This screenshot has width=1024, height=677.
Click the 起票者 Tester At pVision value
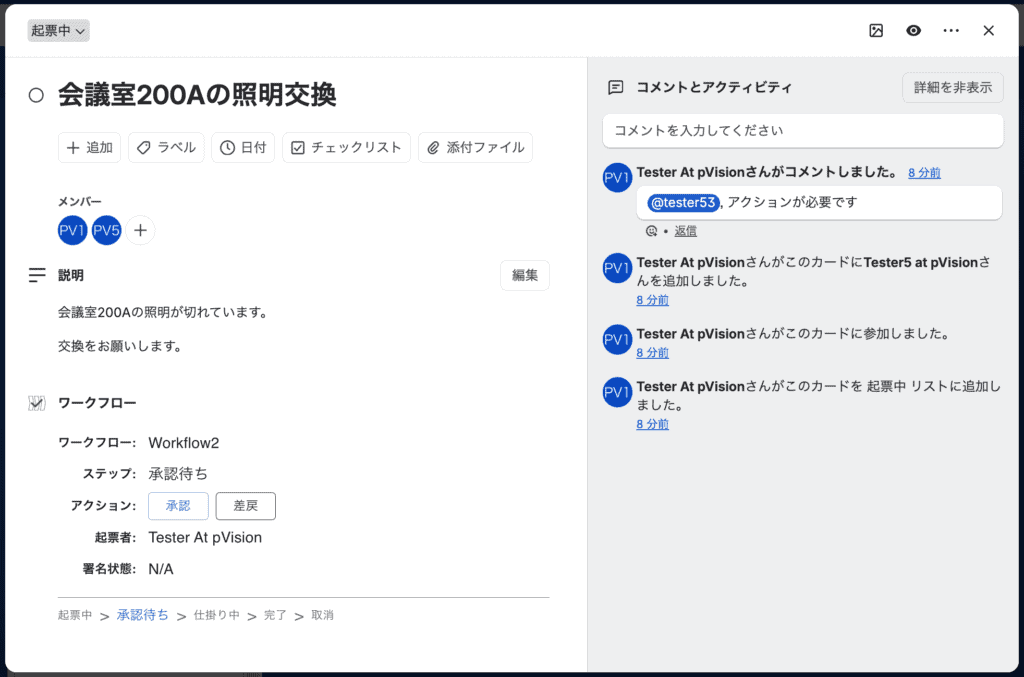(x=205, y=537)
